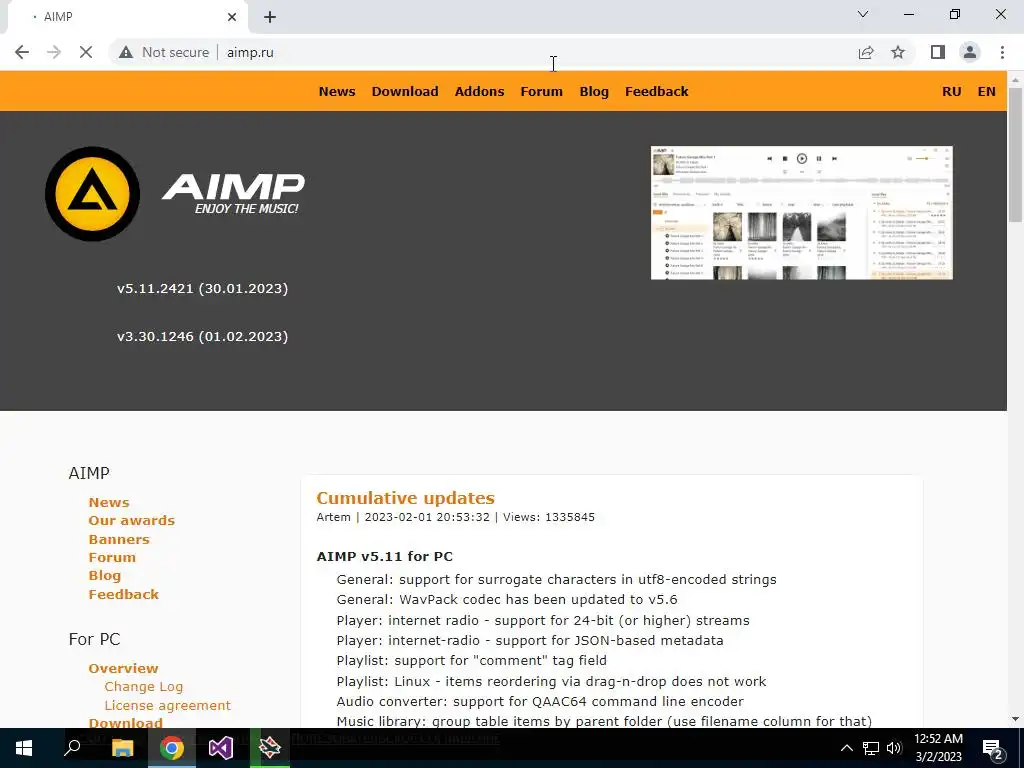This screenshot has width=1024, height=768.
Task: Open Banners sidebar link
Action: (x=119, y=539)
